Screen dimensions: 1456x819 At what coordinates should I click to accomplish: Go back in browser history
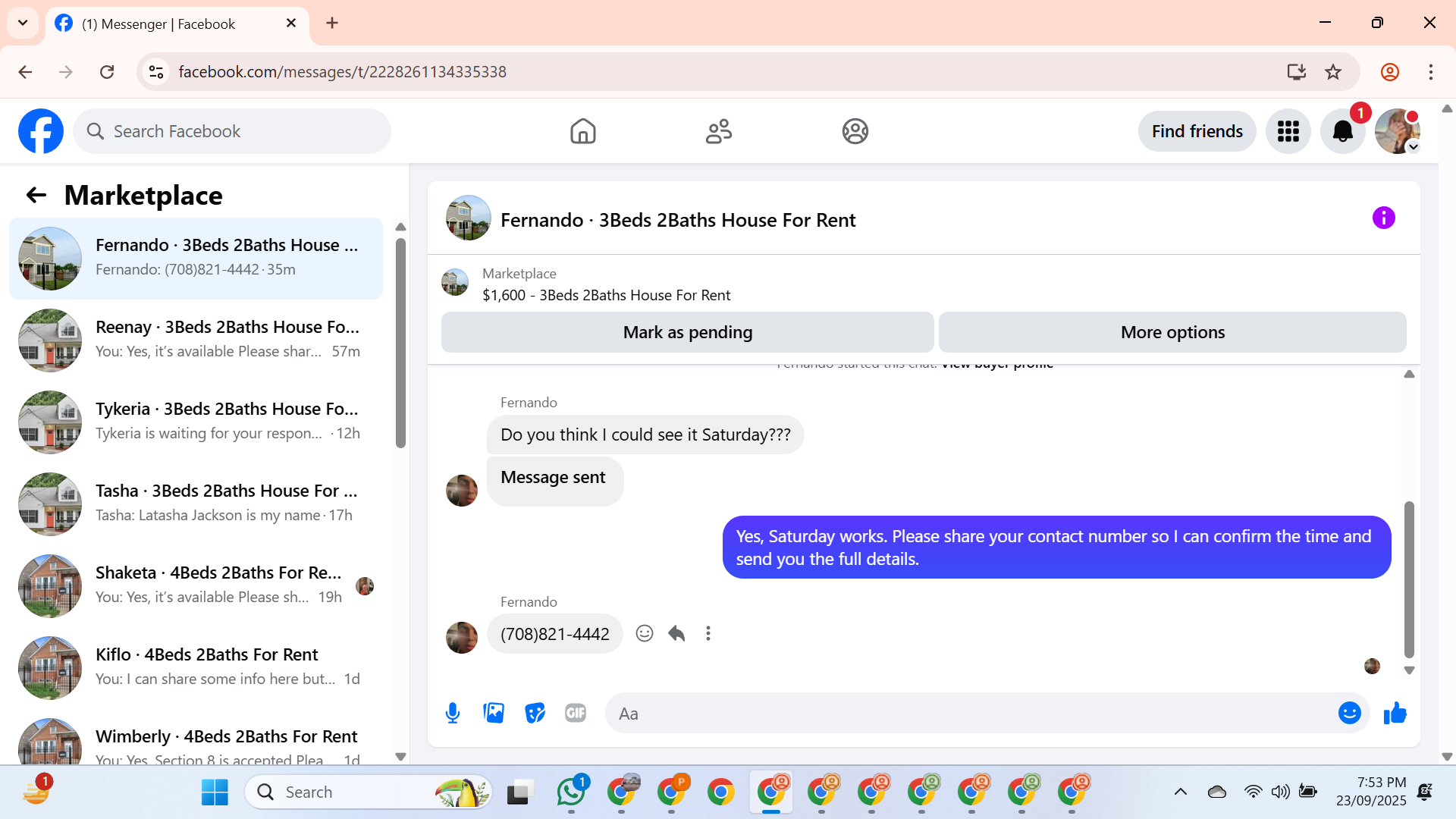pos(25,72)
